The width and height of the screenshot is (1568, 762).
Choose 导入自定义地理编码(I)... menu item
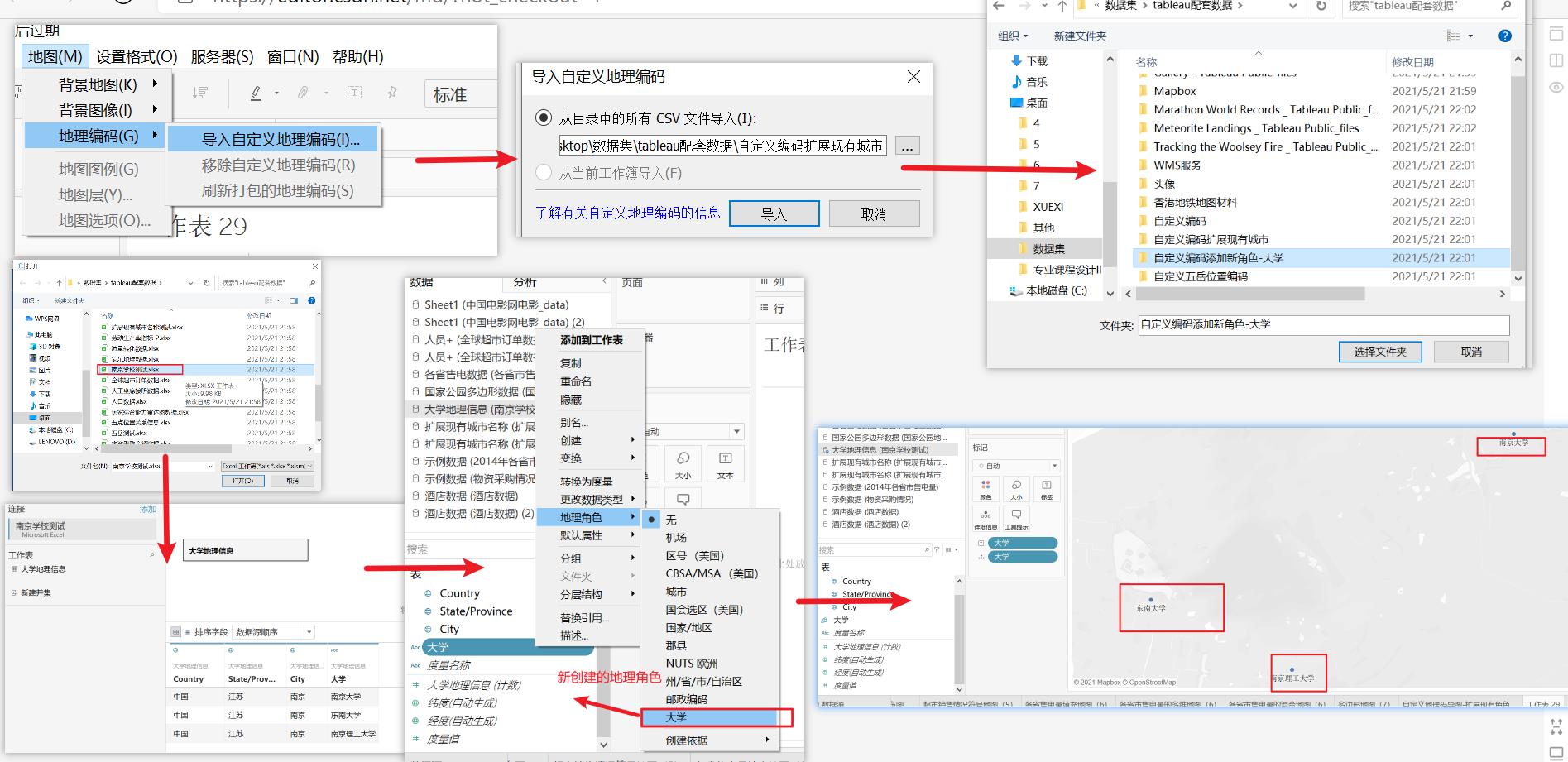click(x=274, y=139)
